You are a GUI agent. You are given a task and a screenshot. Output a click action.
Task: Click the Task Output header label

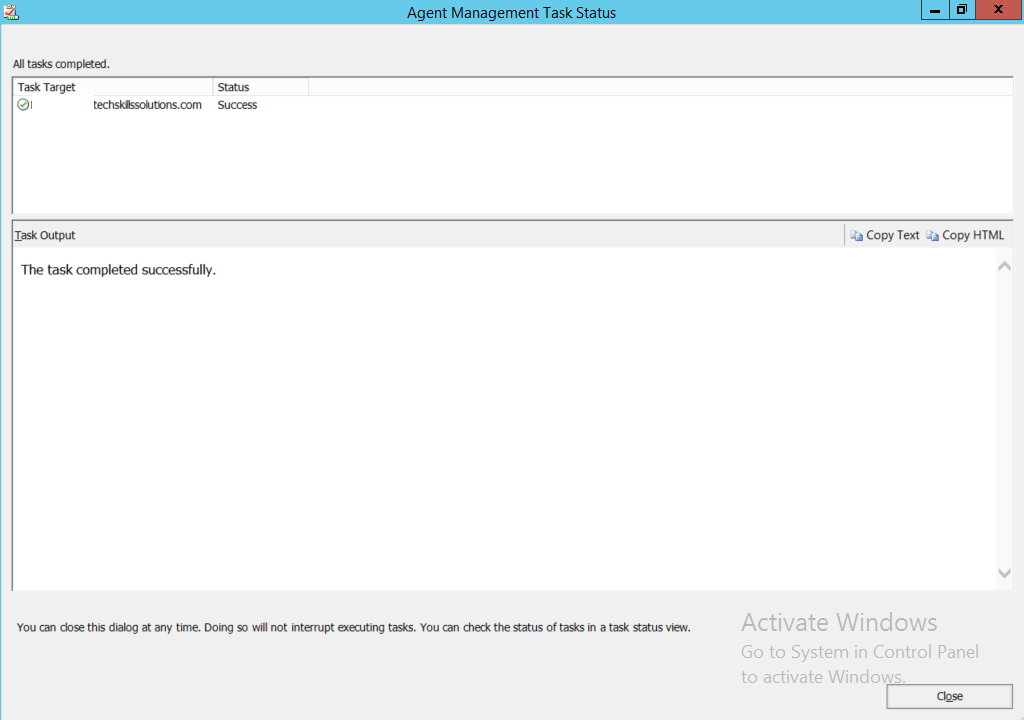point(44,235)
